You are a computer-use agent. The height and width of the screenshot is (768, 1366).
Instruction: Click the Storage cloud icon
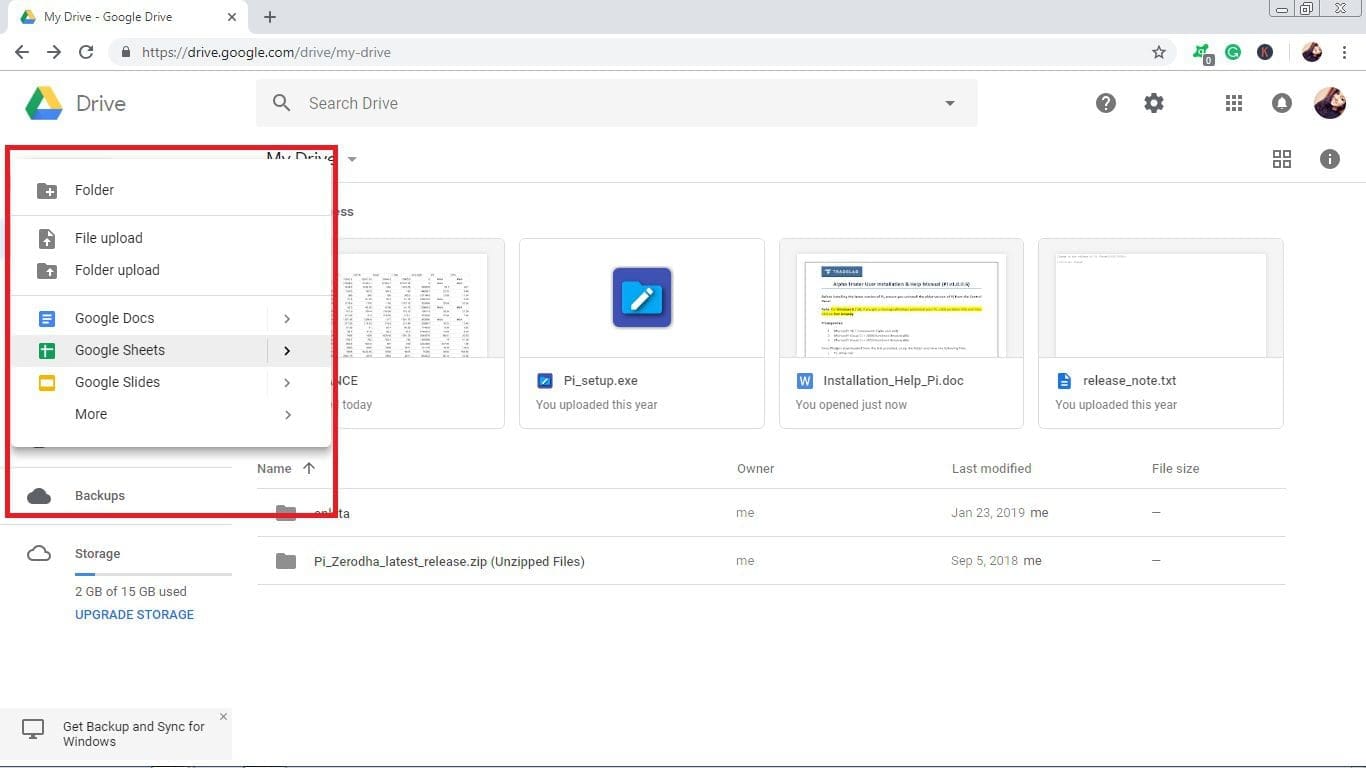39,554
